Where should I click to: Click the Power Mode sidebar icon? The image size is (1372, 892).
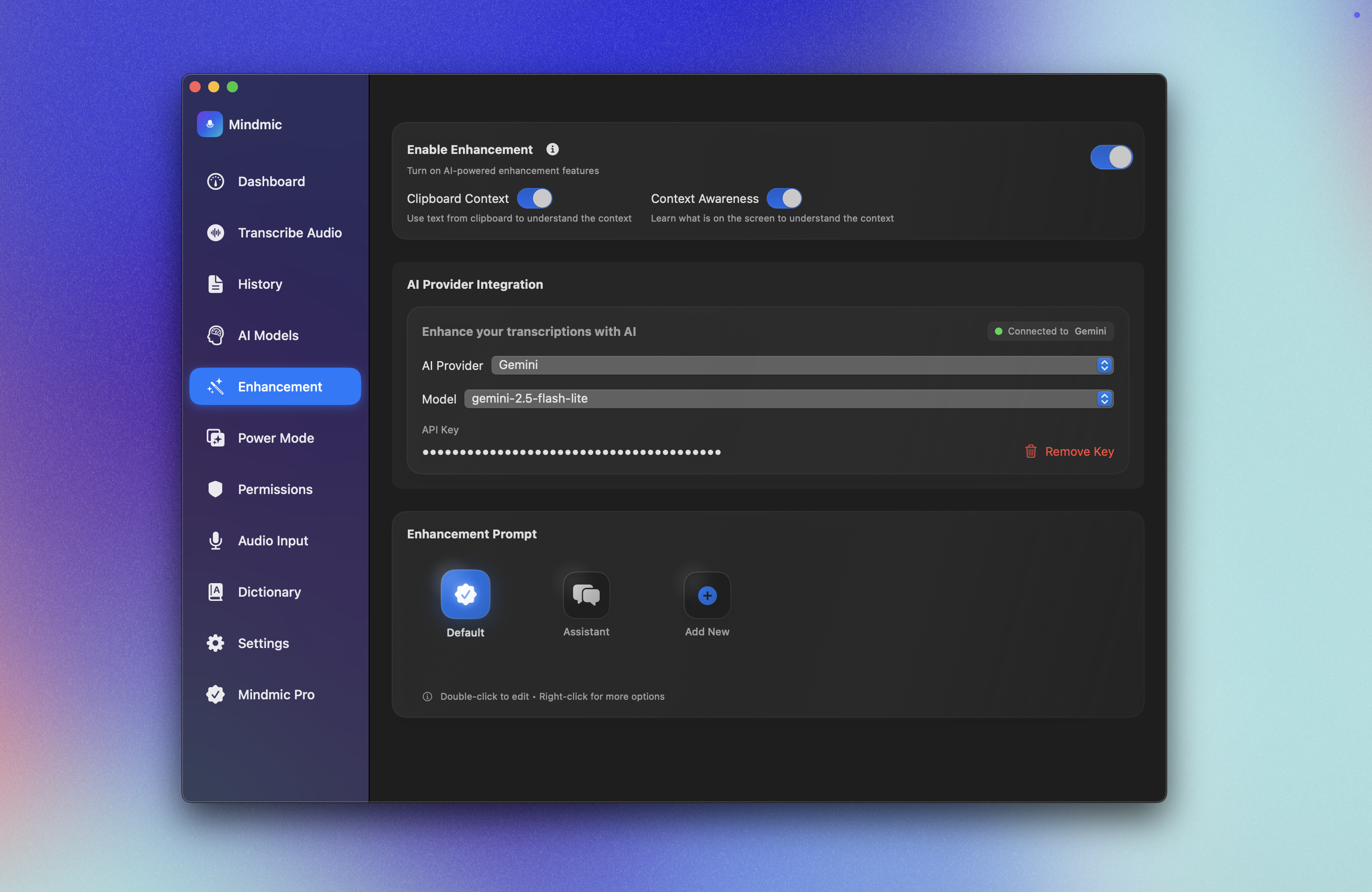pyautogui.click(x=215, y=438)
